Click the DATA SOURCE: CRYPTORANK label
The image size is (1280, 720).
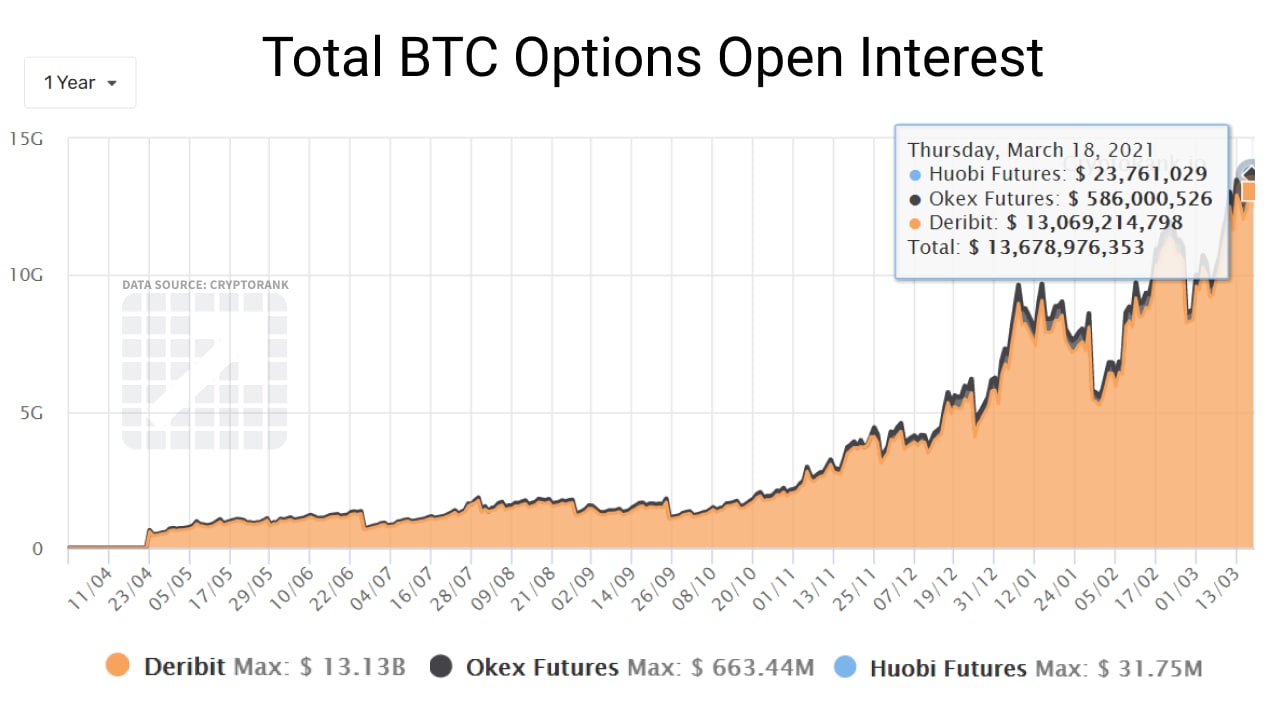[x=205, y=285]
